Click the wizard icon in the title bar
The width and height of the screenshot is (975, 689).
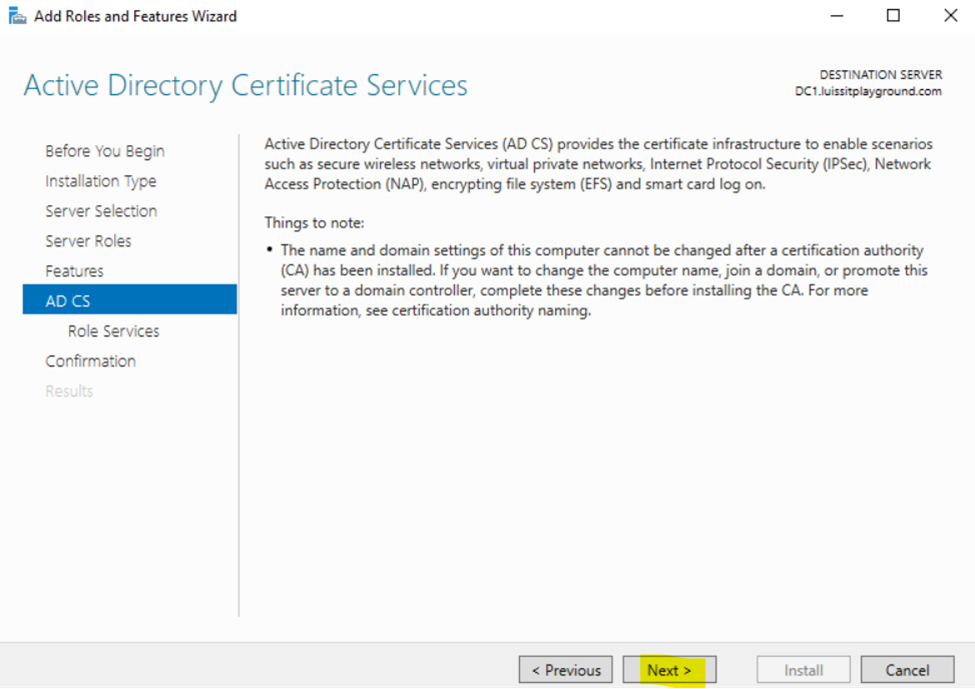[x=17, y=16]
